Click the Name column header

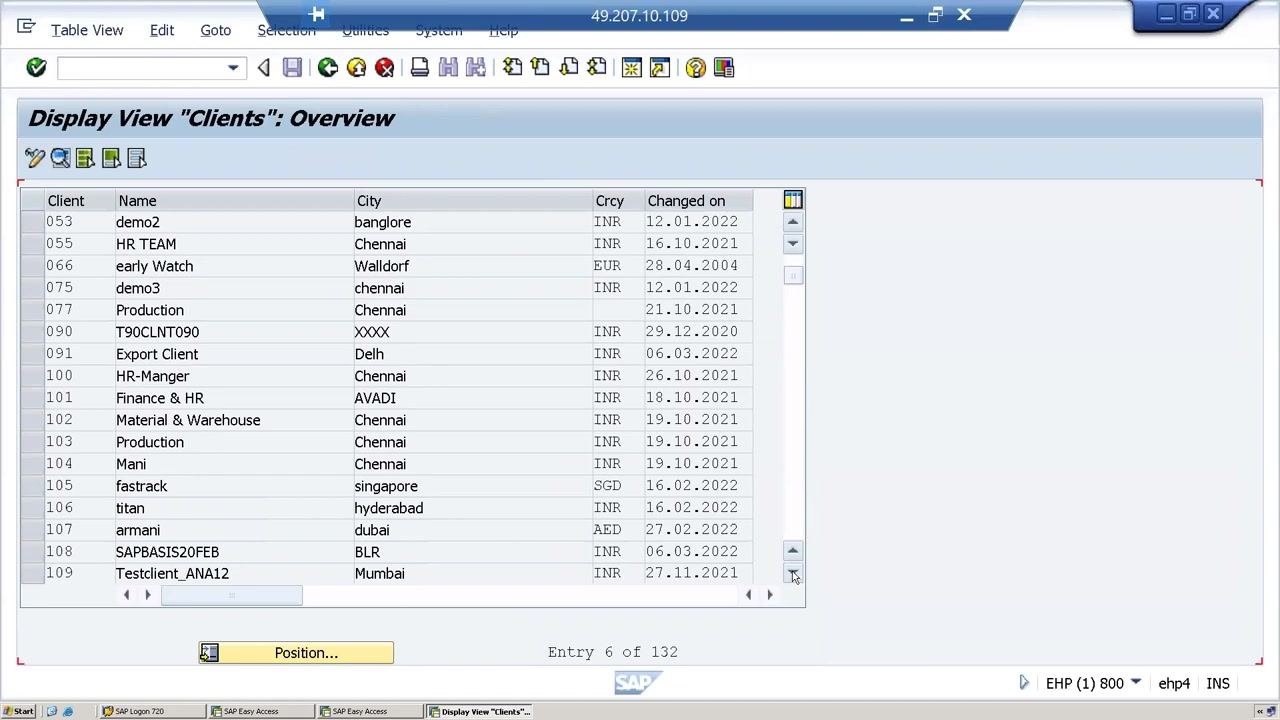pos(235,201)
